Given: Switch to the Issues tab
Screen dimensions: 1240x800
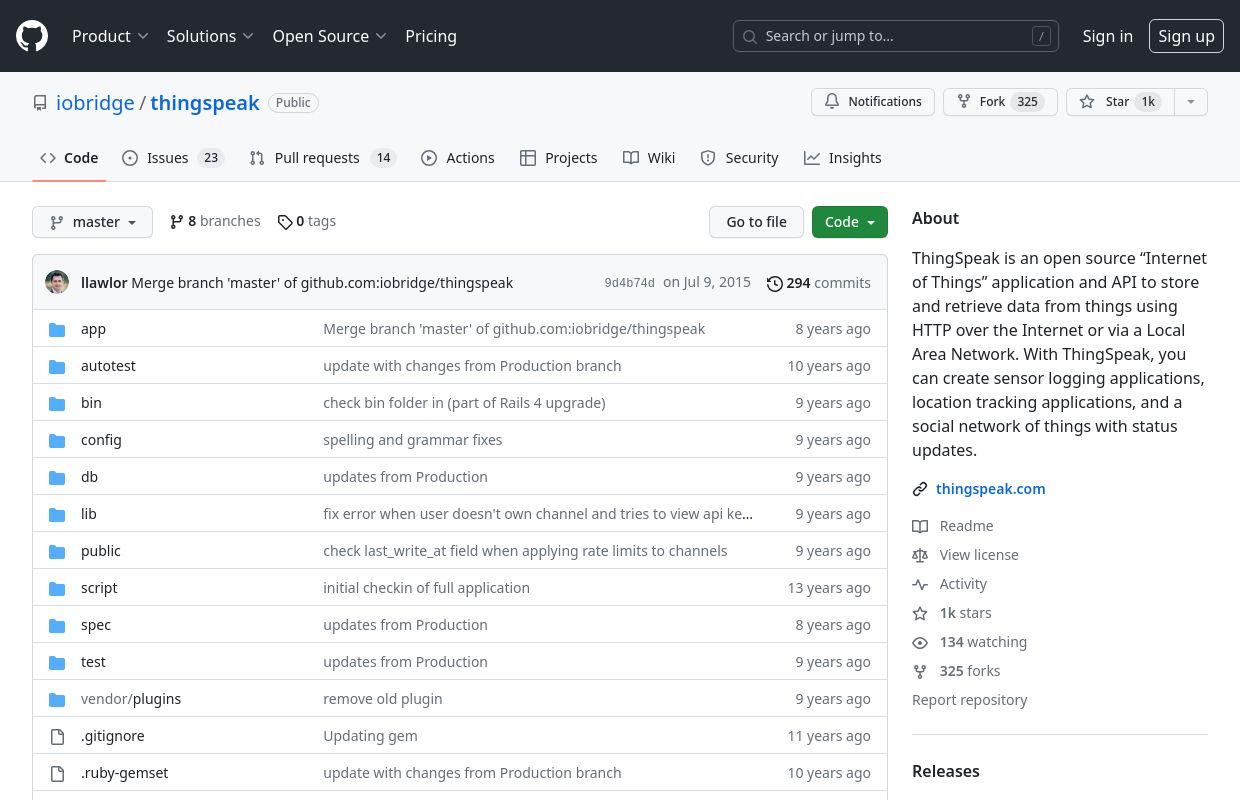Looking at the screenshot, I should [x=172, y=158].
